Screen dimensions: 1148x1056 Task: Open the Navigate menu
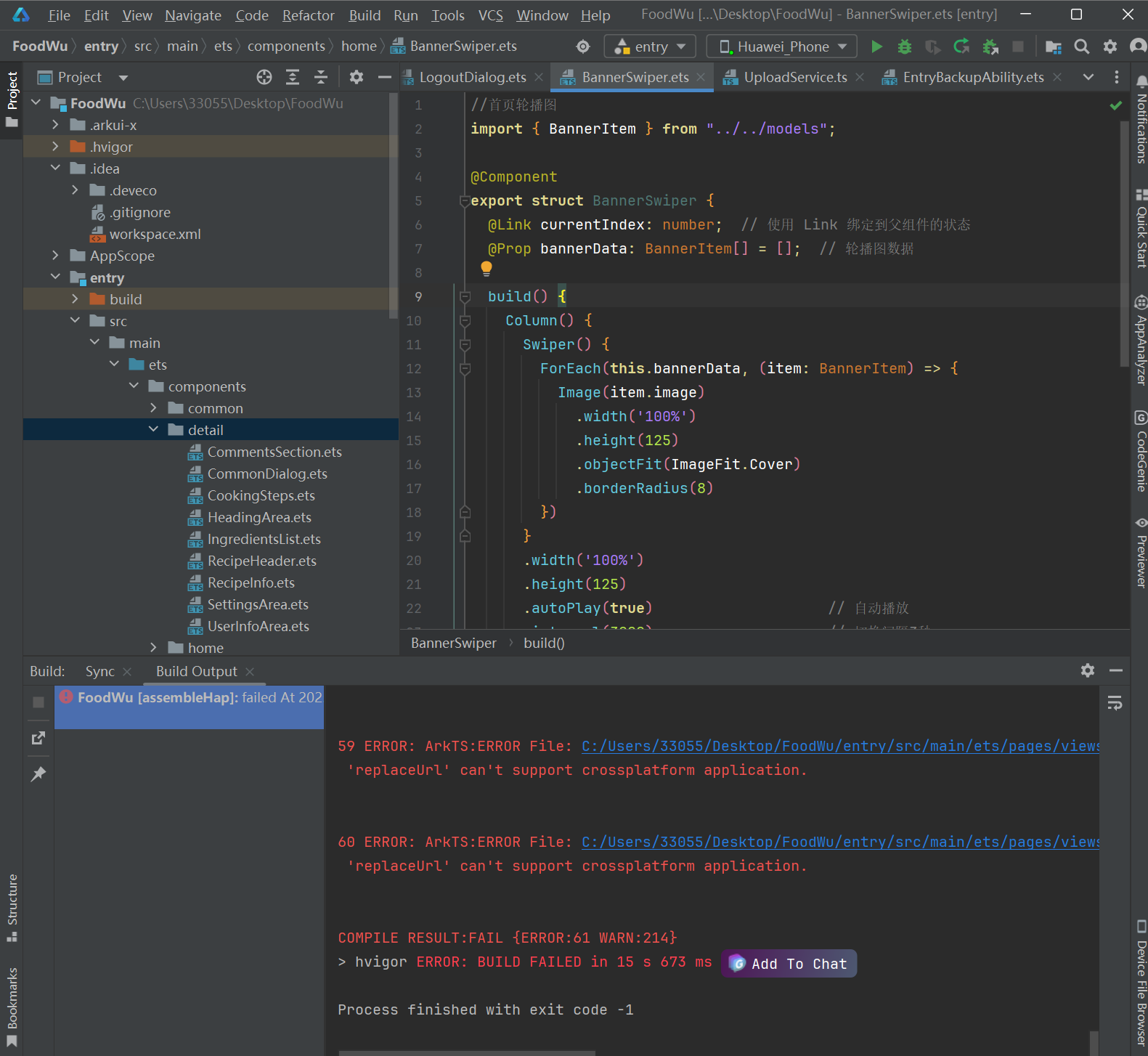(x=193, y=15)
